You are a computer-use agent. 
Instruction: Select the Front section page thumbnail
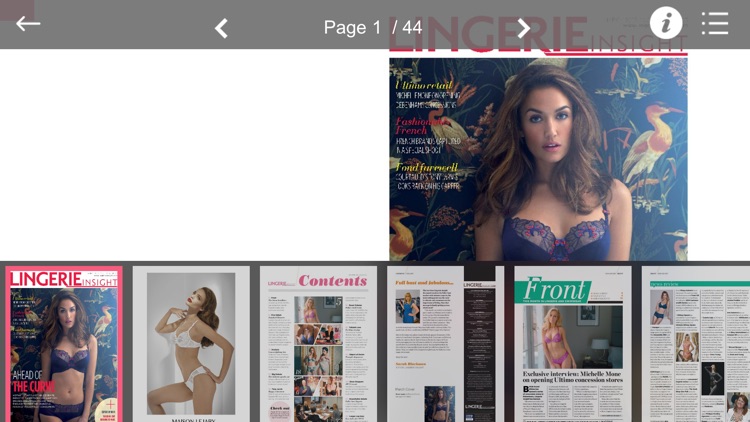coord(573,344)
